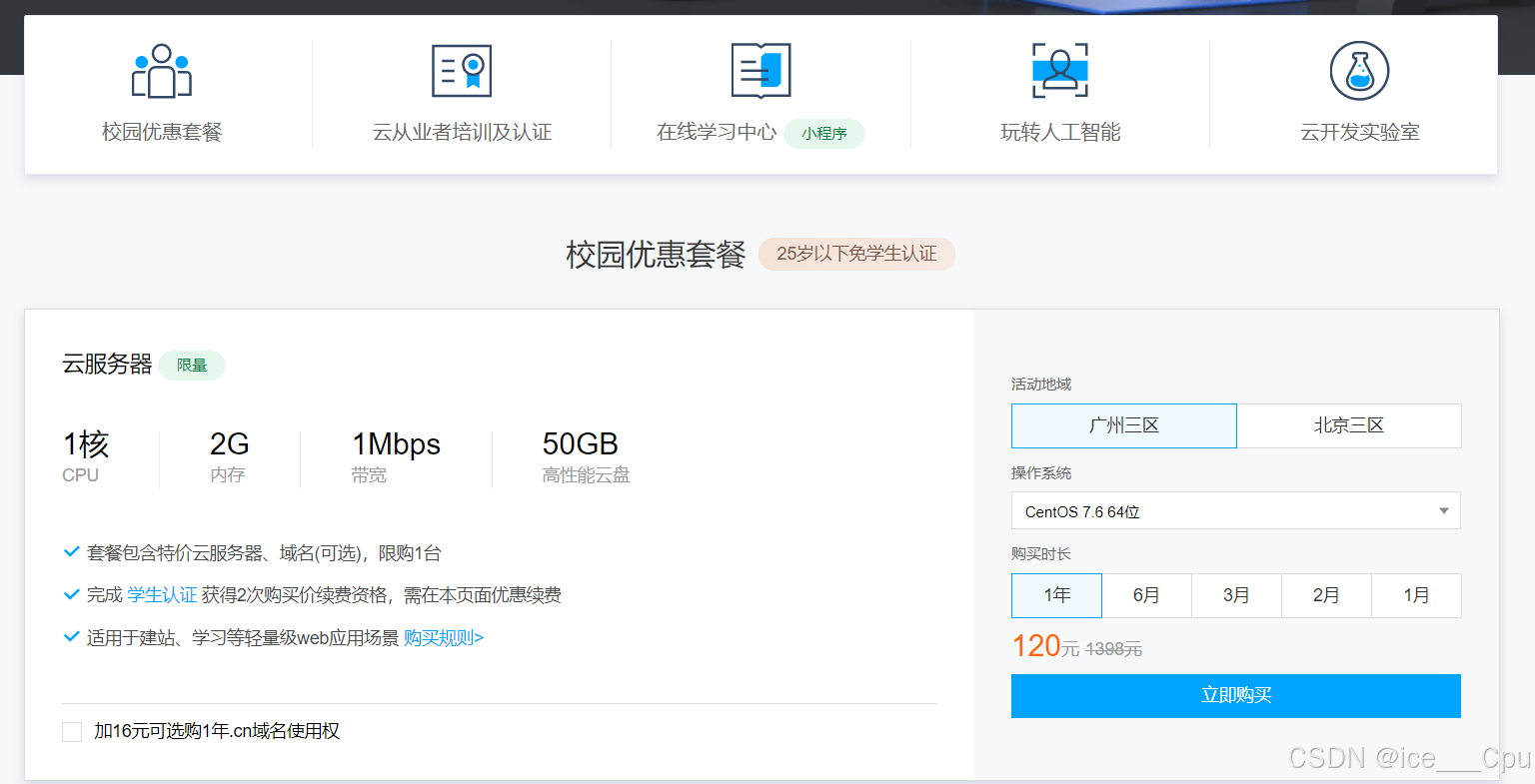Screen dimensions: 1535x784
Task: Choose 3月 purchase duration
Action: 1236,595
